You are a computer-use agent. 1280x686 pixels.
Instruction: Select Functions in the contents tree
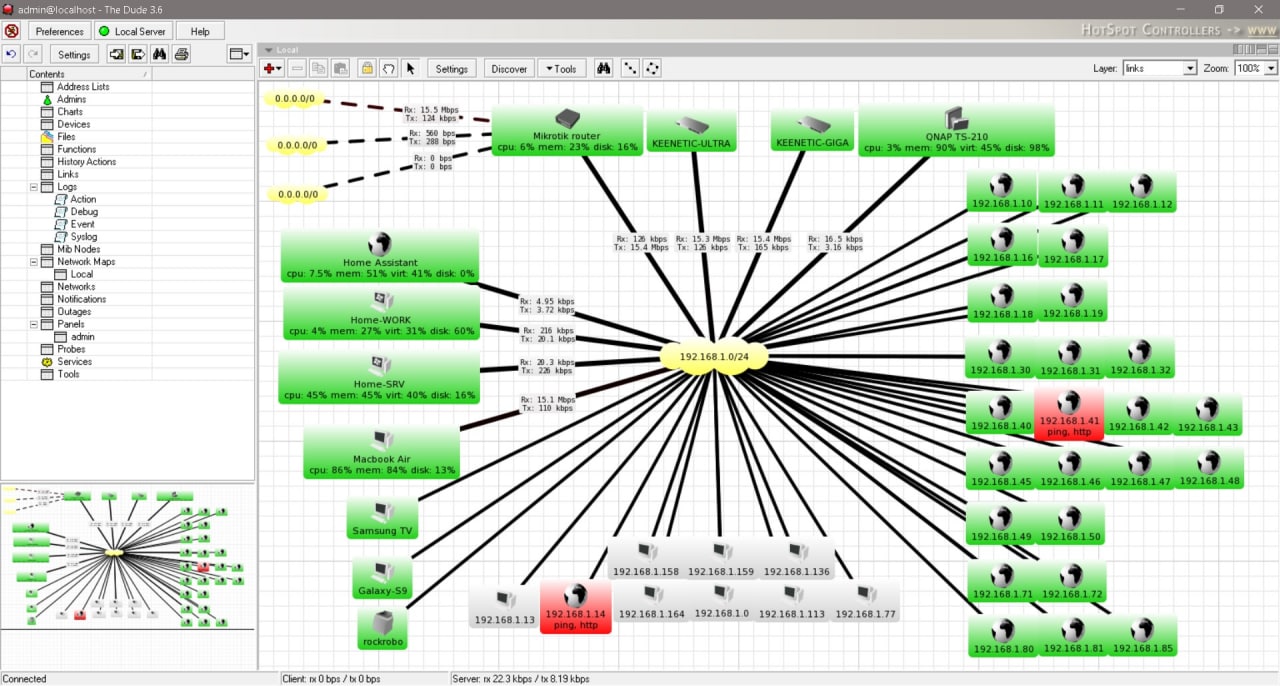coord(77,149)
